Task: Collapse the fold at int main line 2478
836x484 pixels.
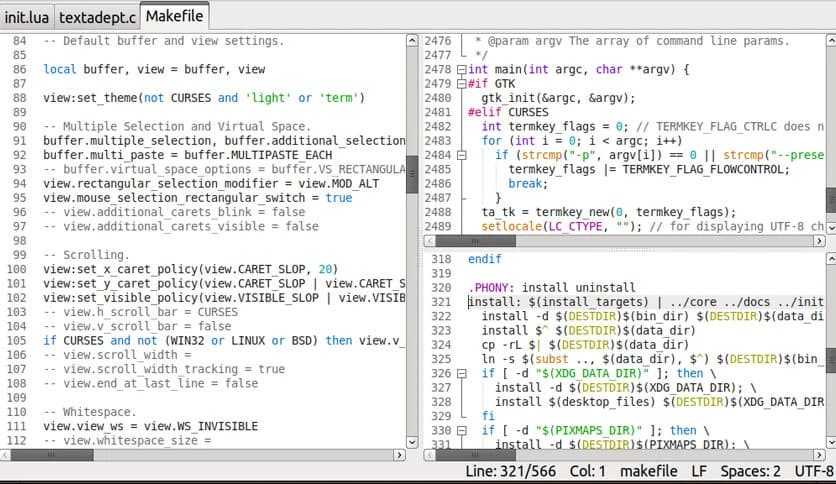Action: pos(460,70)
